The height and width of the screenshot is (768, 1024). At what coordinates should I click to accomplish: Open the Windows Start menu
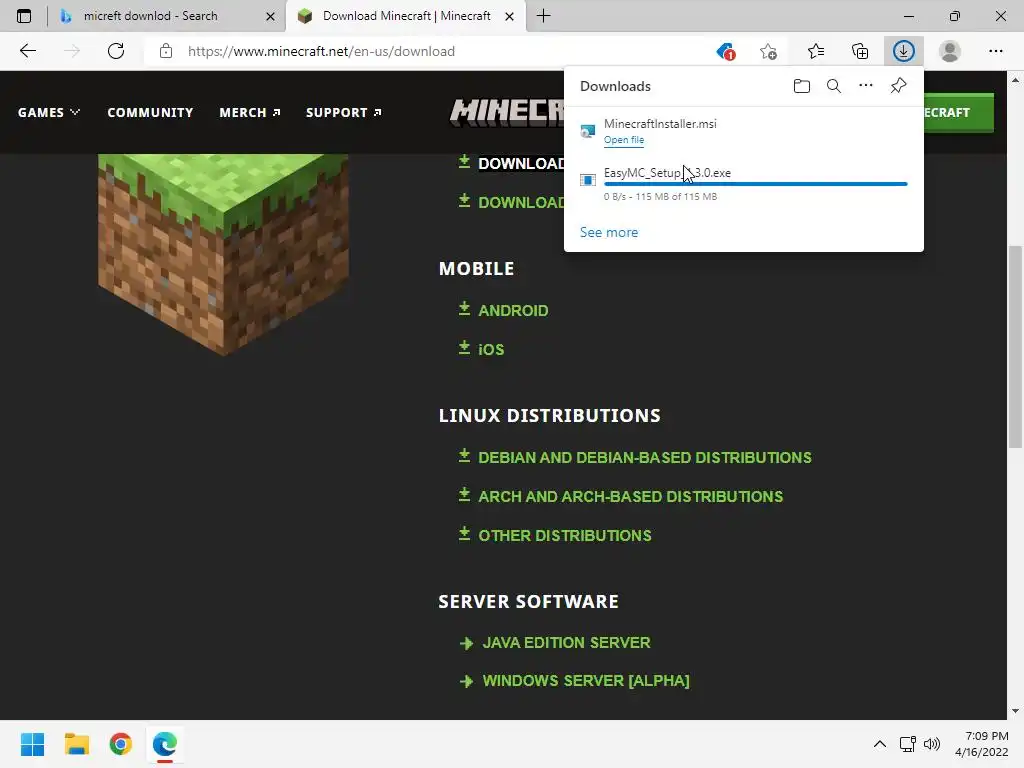[32, 744]
